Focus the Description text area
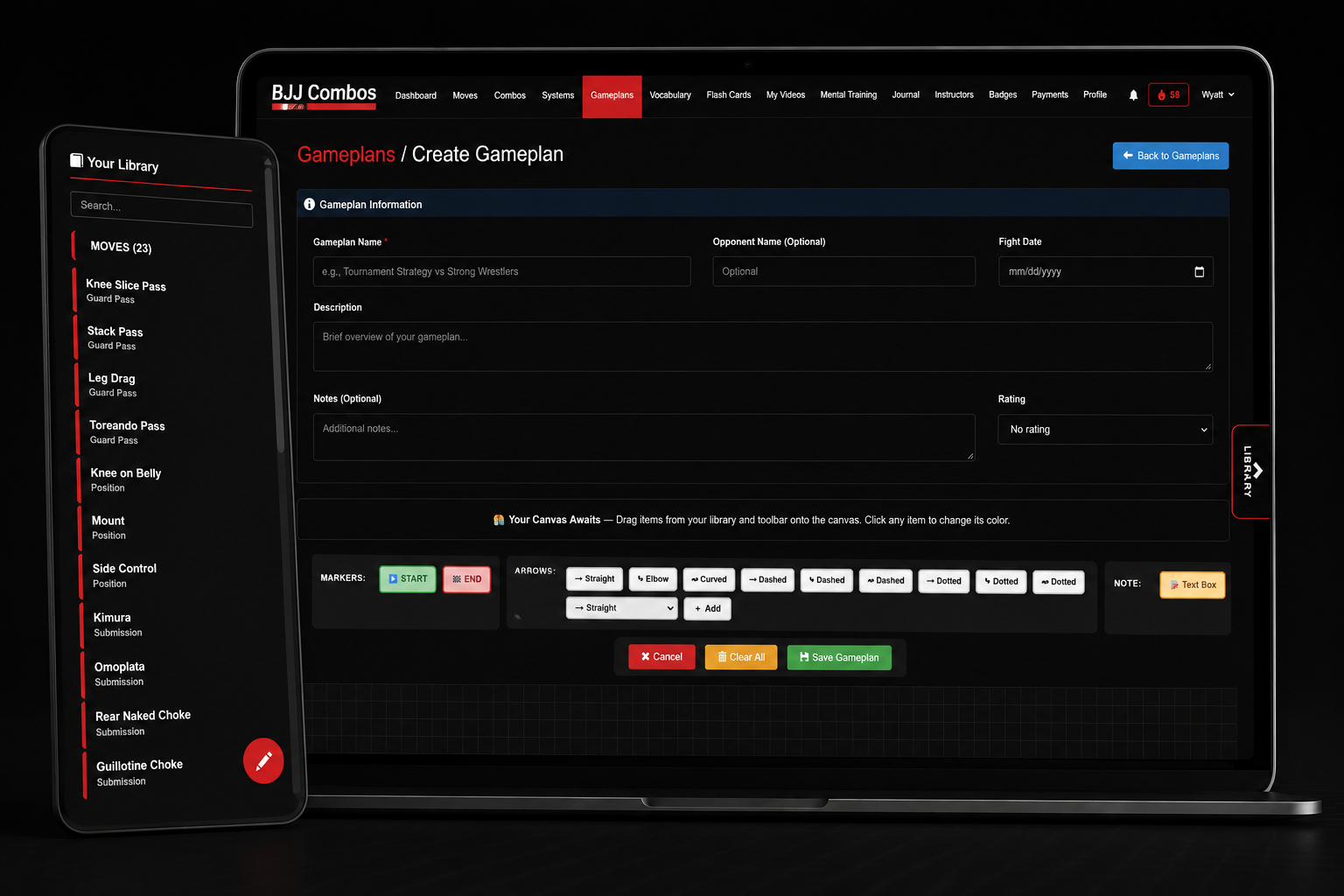1344x896 pixels. click(x=762, y=346)
